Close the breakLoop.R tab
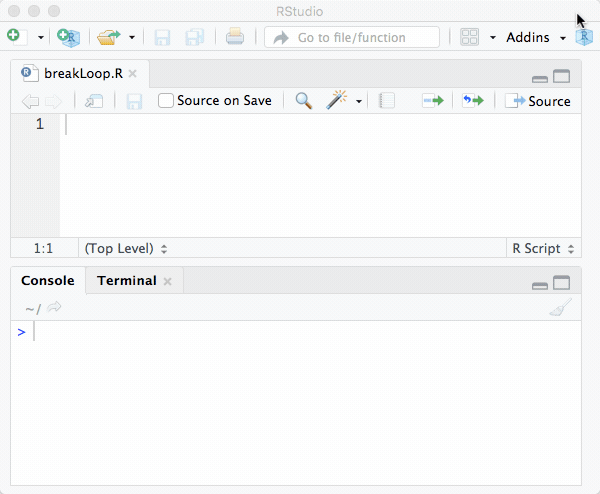 click(132, 73)
